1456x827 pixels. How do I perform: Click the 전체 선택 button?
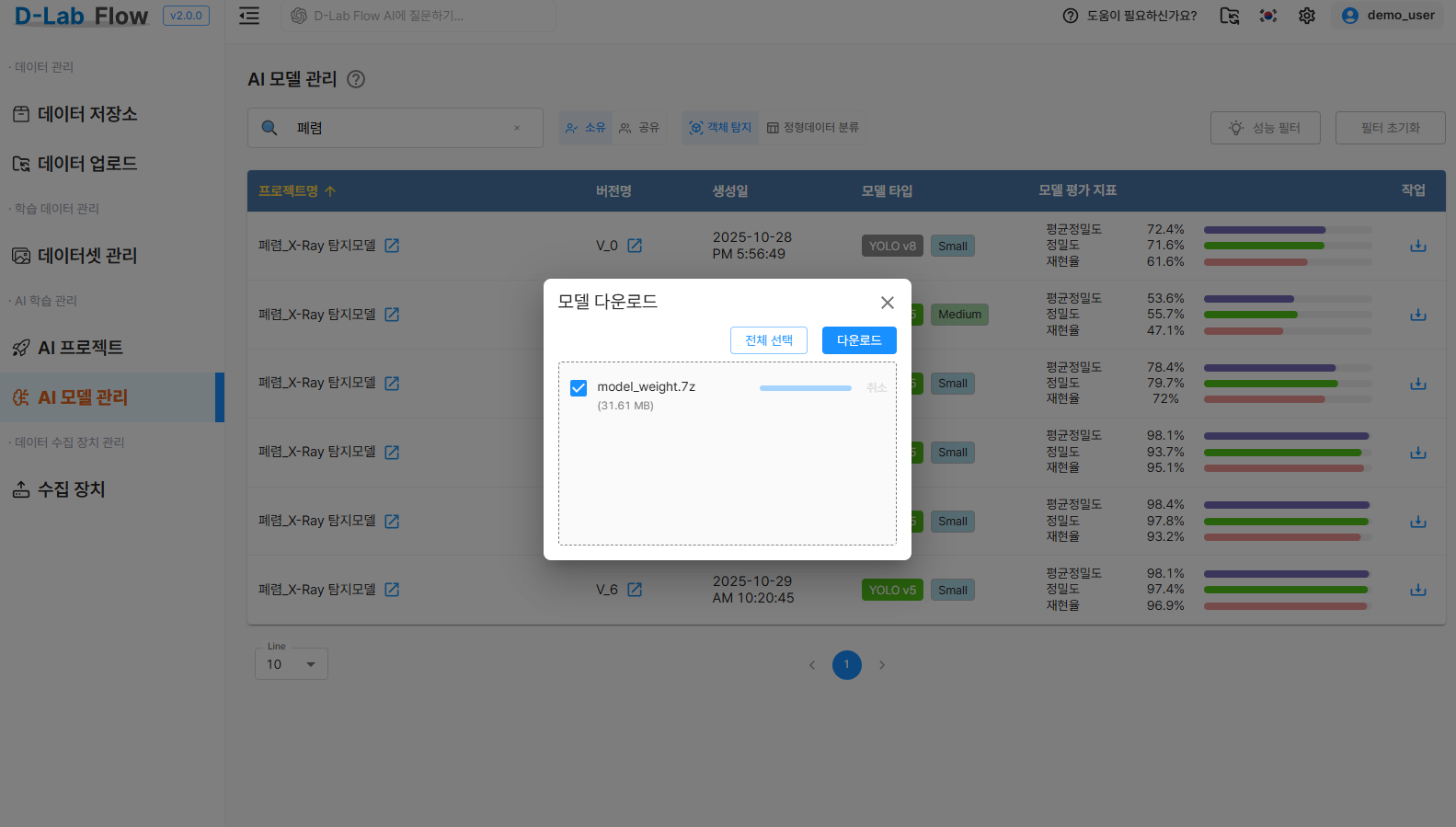click(769, 340)
